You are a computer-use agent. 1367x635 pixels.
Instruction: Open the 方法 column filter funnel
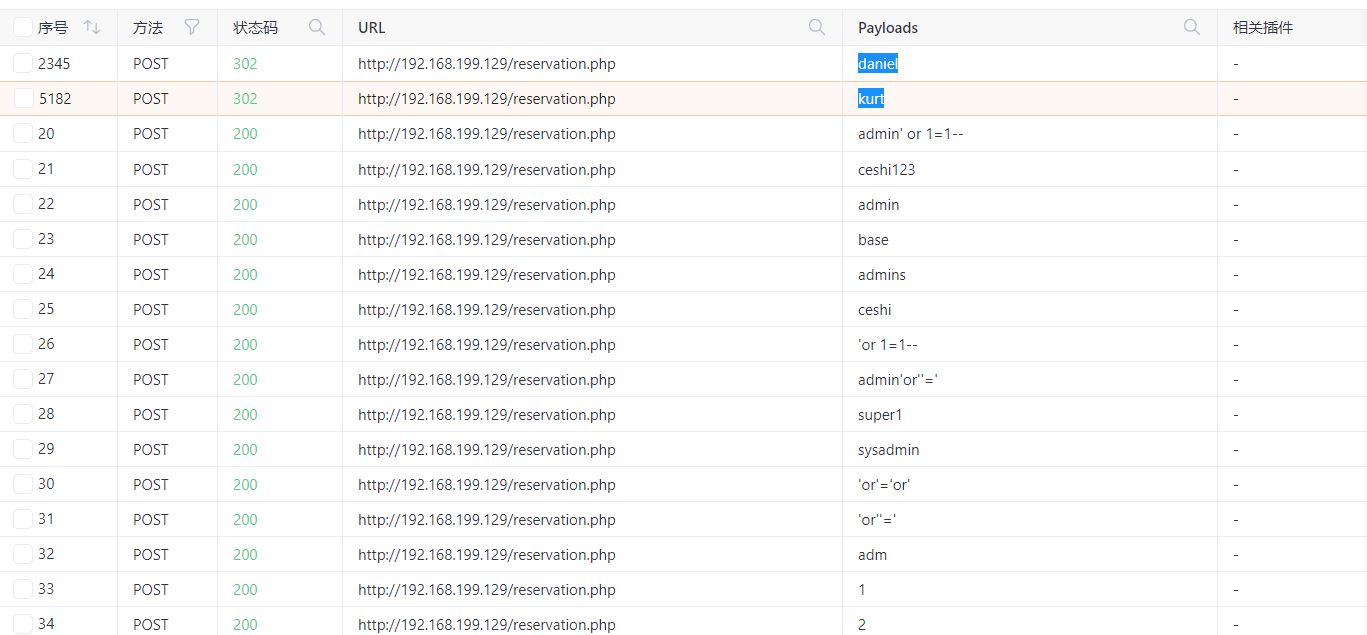pyautogui.click(x=192, y=28)
